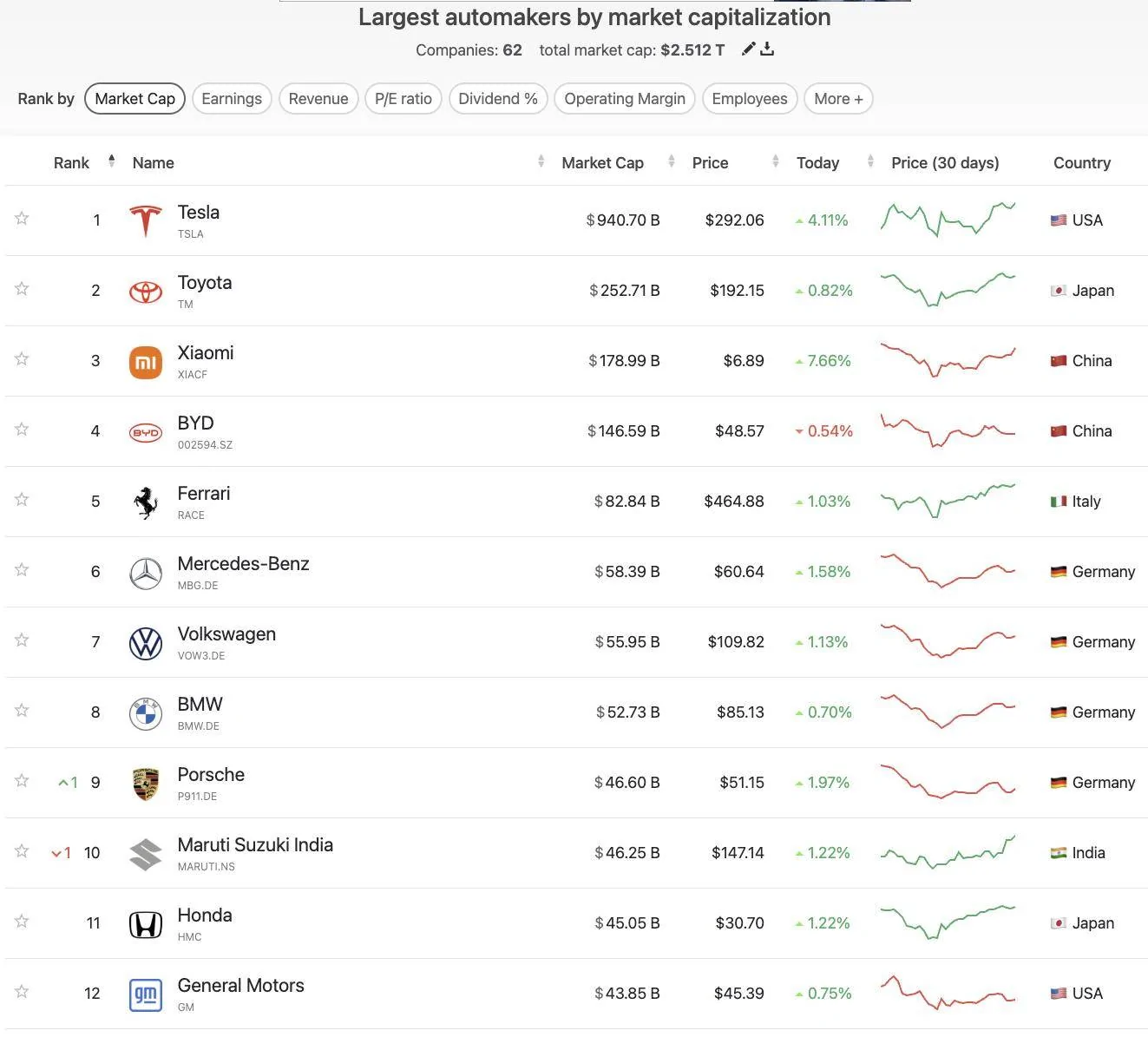Rank automakers by Operating Margin
Image resolution: width=1148 pixels, height=1037 pixels.
tap(625, 99)
